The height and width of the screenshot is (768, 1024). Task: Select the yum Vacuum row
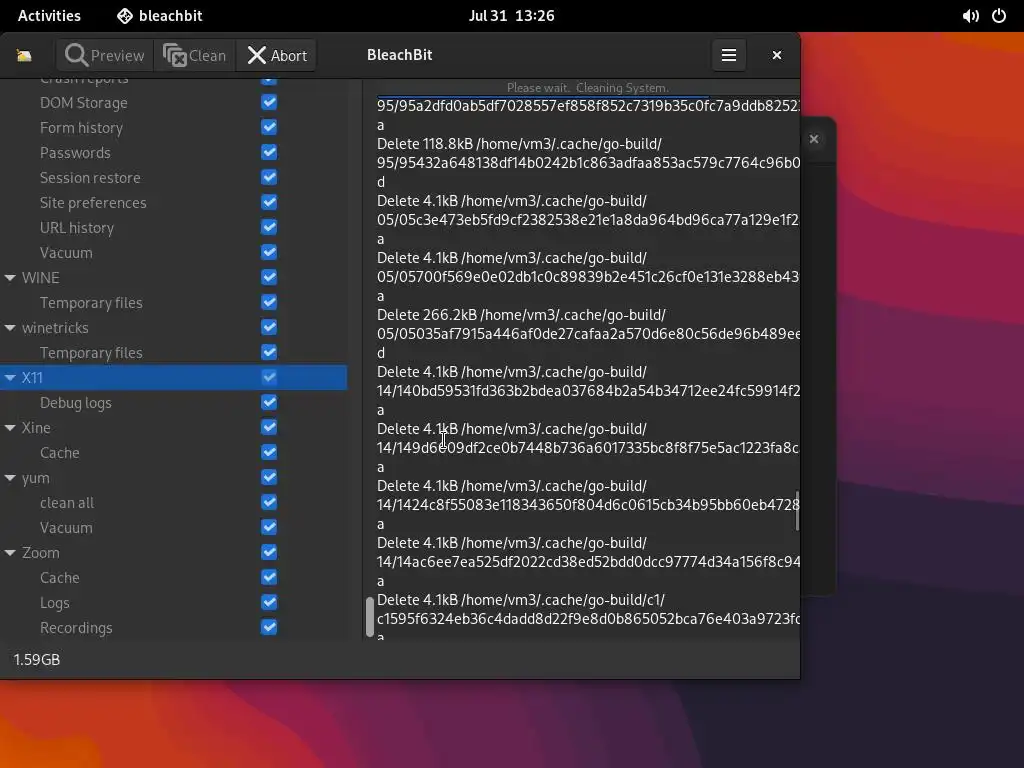[x=174, y=527]
